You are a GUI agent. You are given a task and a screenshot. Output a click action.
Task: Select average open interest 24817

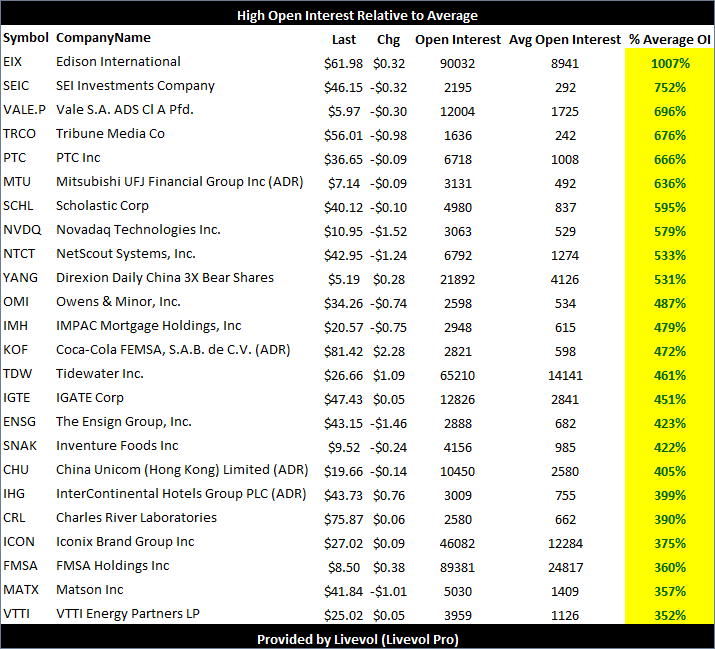coord(565,568)
